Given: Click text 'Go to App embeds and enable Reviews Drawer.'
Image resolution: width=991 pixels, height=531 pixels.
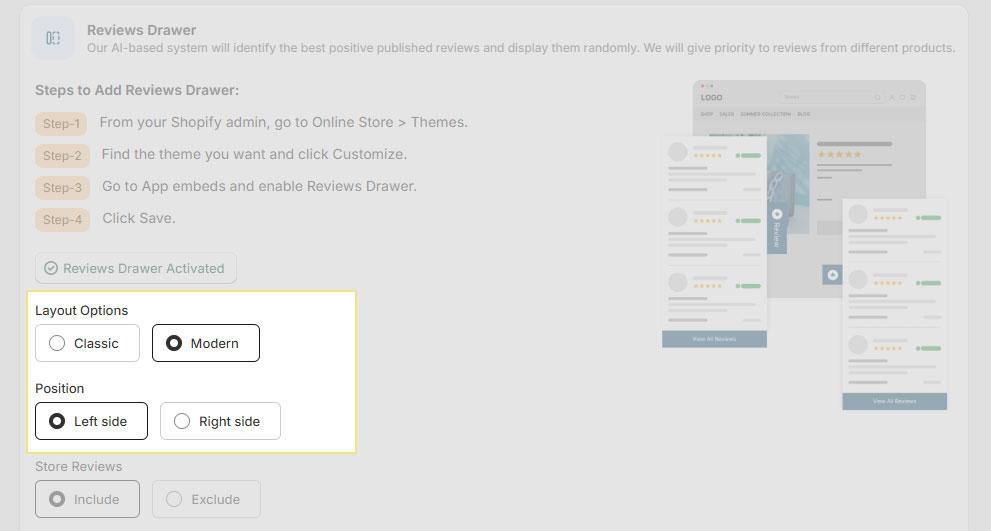Looking at the screenshot, I should 259,186.
